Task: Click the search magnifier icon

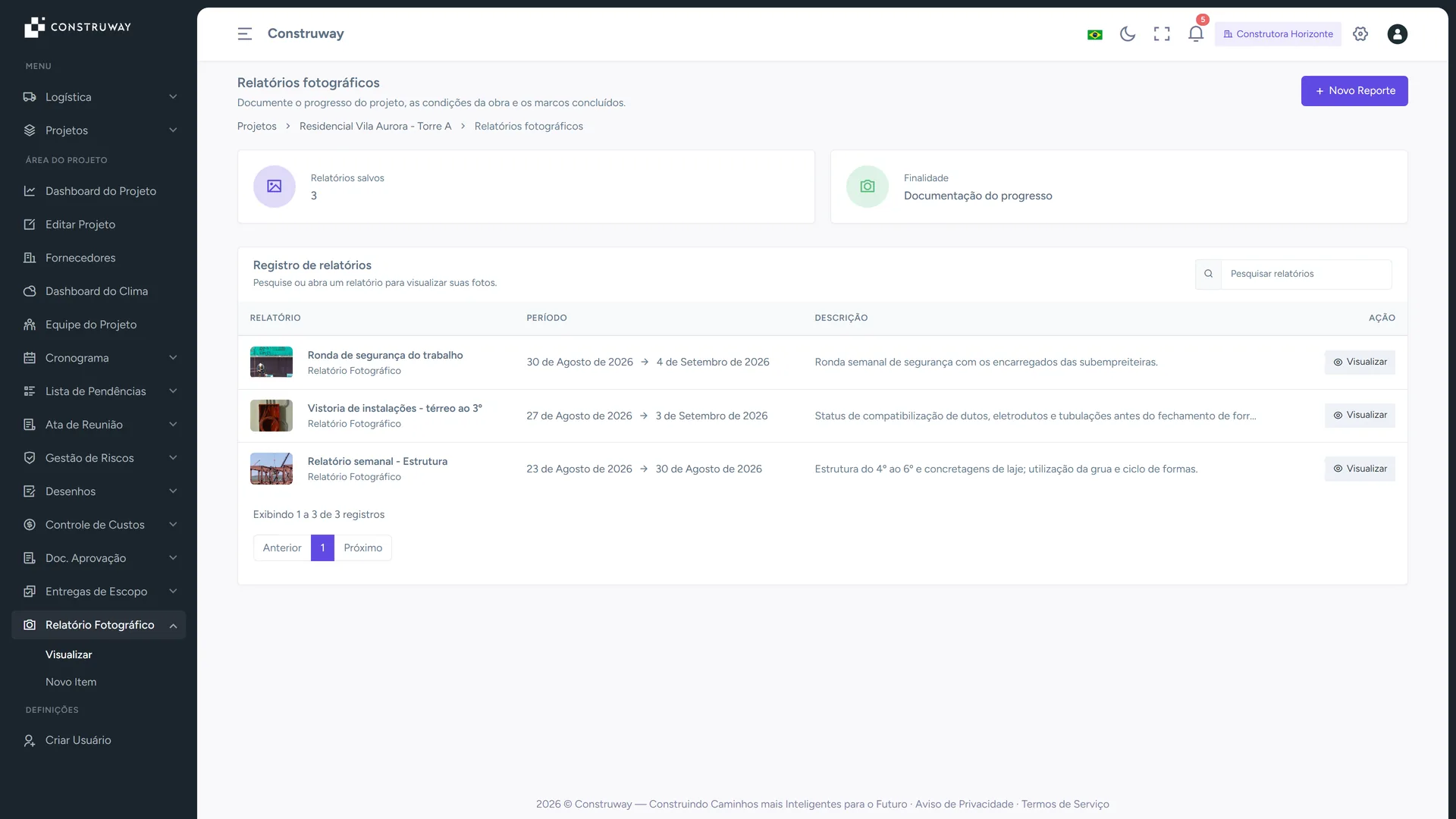Action: coord(1208,274)
